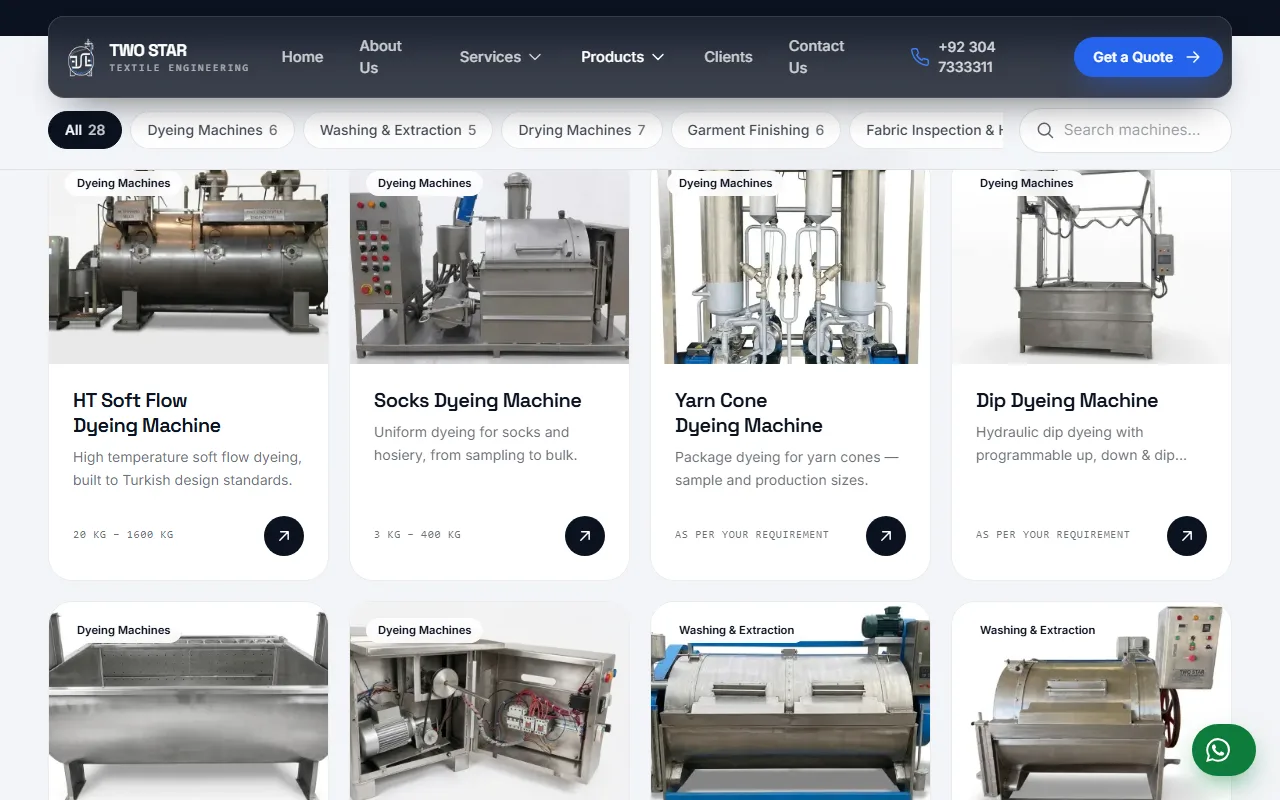Screen dimensions: 1280x800
Task: Select the All 28 filter
Action: tap(85, 130)
